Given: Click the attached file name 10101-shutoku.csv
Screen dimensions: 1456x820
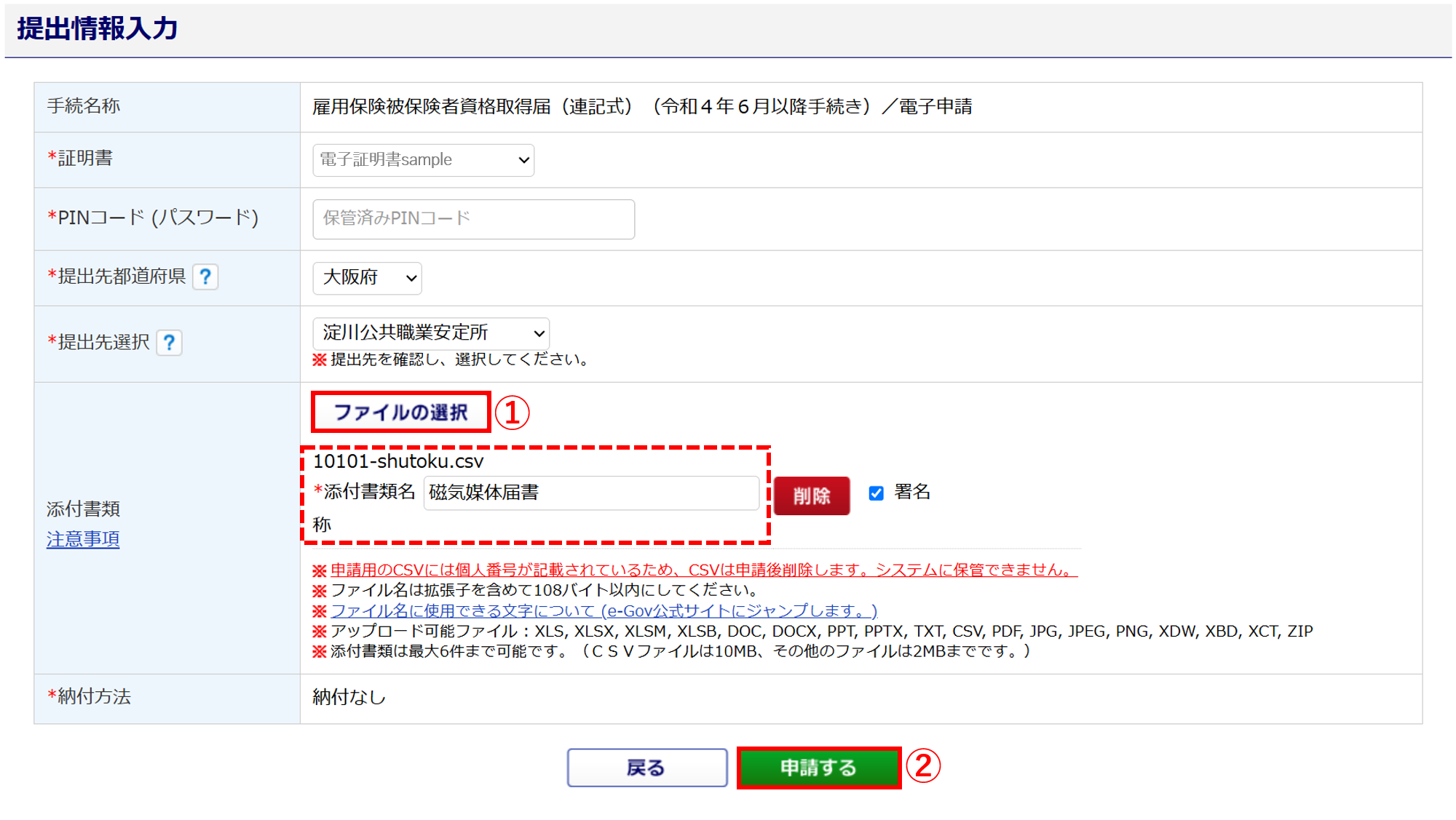Looking at the screenshot, I should pos(398,461).
